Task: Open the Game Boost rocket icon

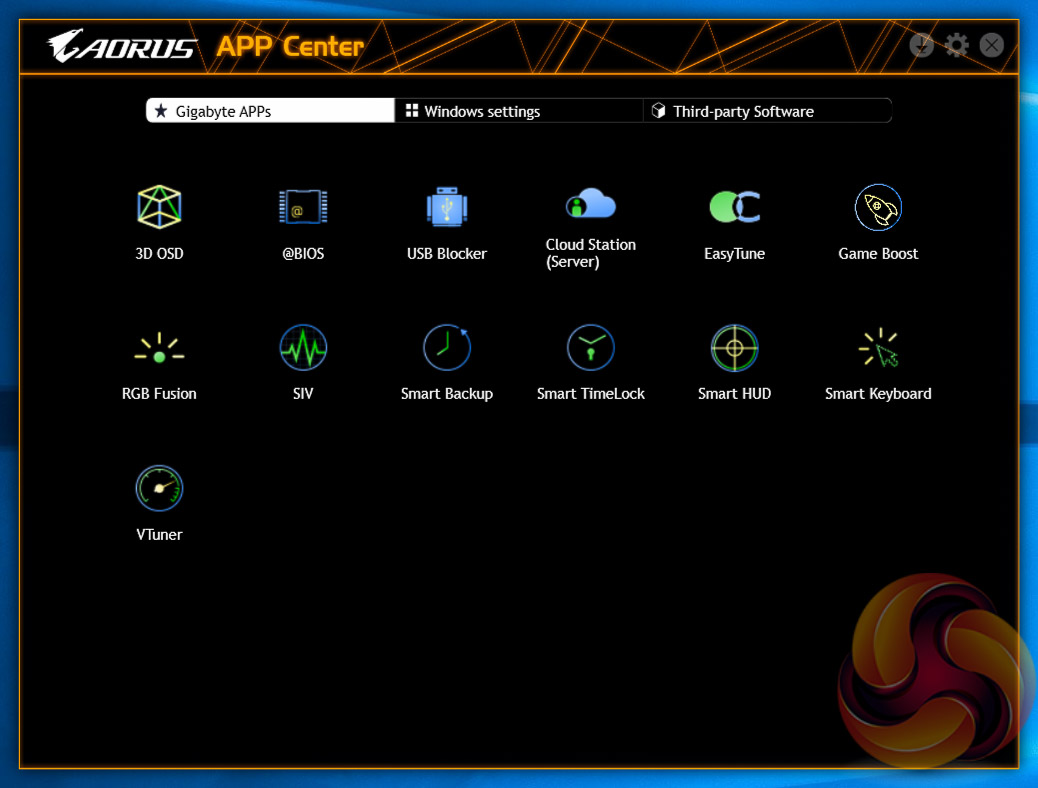Action: coord(878,207)
